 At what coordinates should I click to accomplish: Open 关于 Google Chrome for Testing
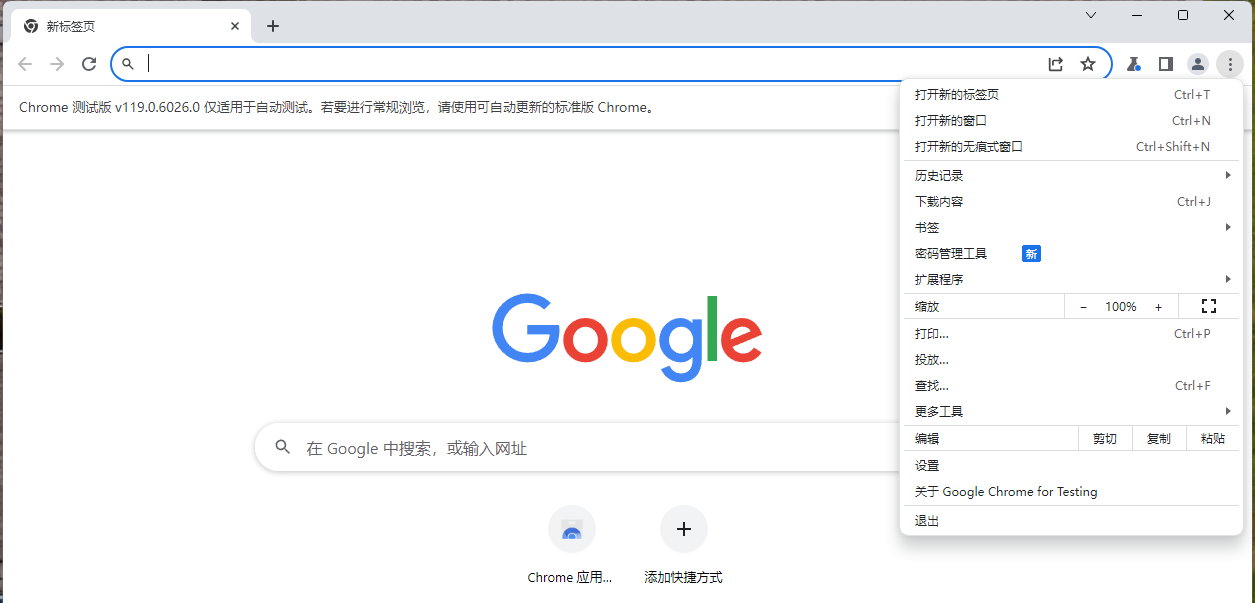pos(1072,492)
